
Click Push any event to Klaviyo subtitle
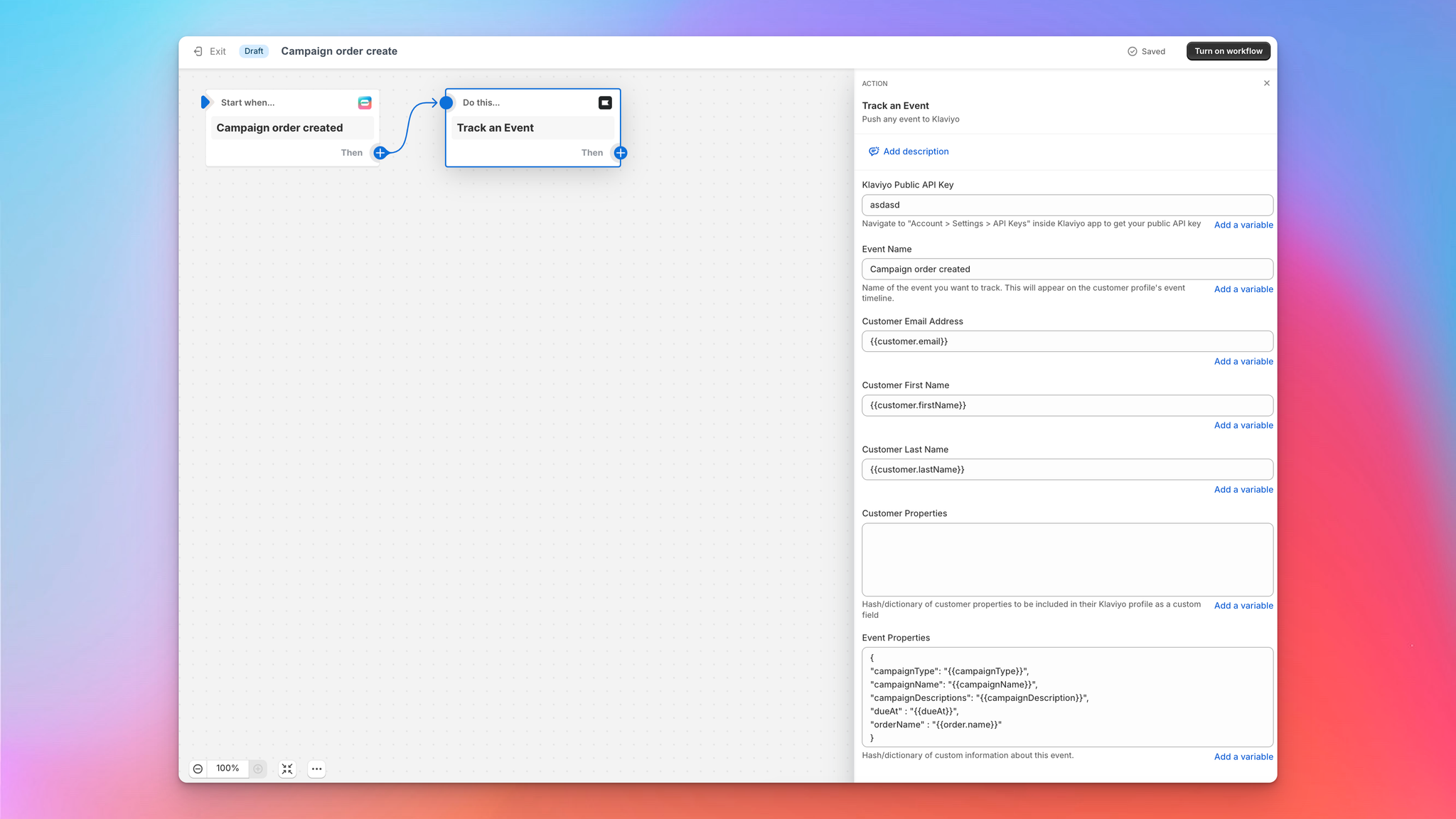click(x=911, y=119)
